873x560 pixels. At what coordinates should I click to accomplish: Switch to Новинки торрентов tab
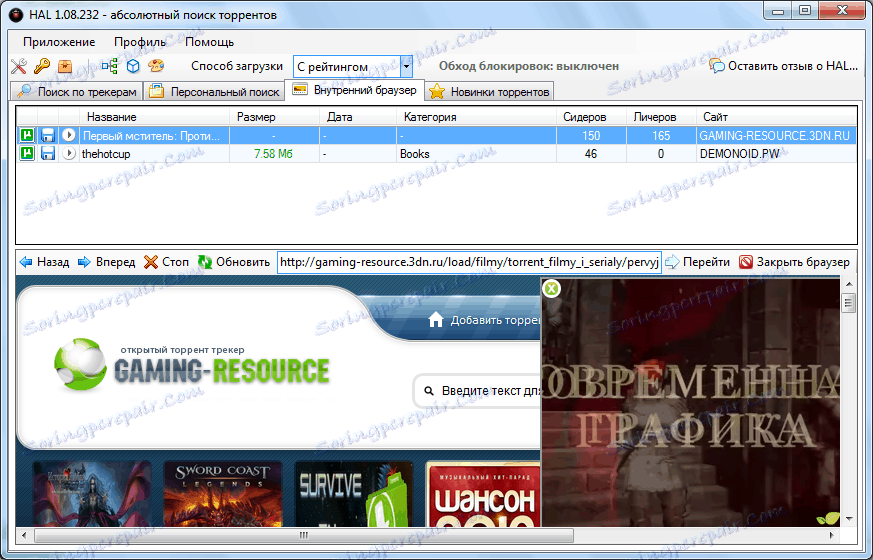point(490,92)
